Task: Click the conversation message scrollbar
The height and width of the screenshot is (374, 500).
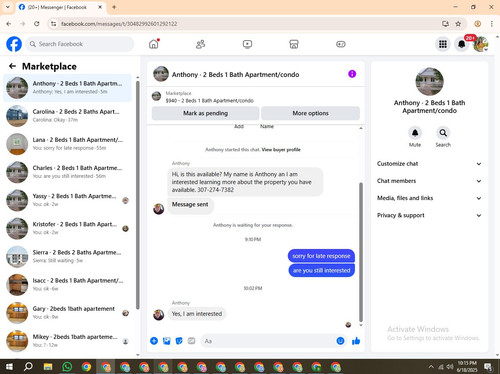Action: click(x=360, y=252)
